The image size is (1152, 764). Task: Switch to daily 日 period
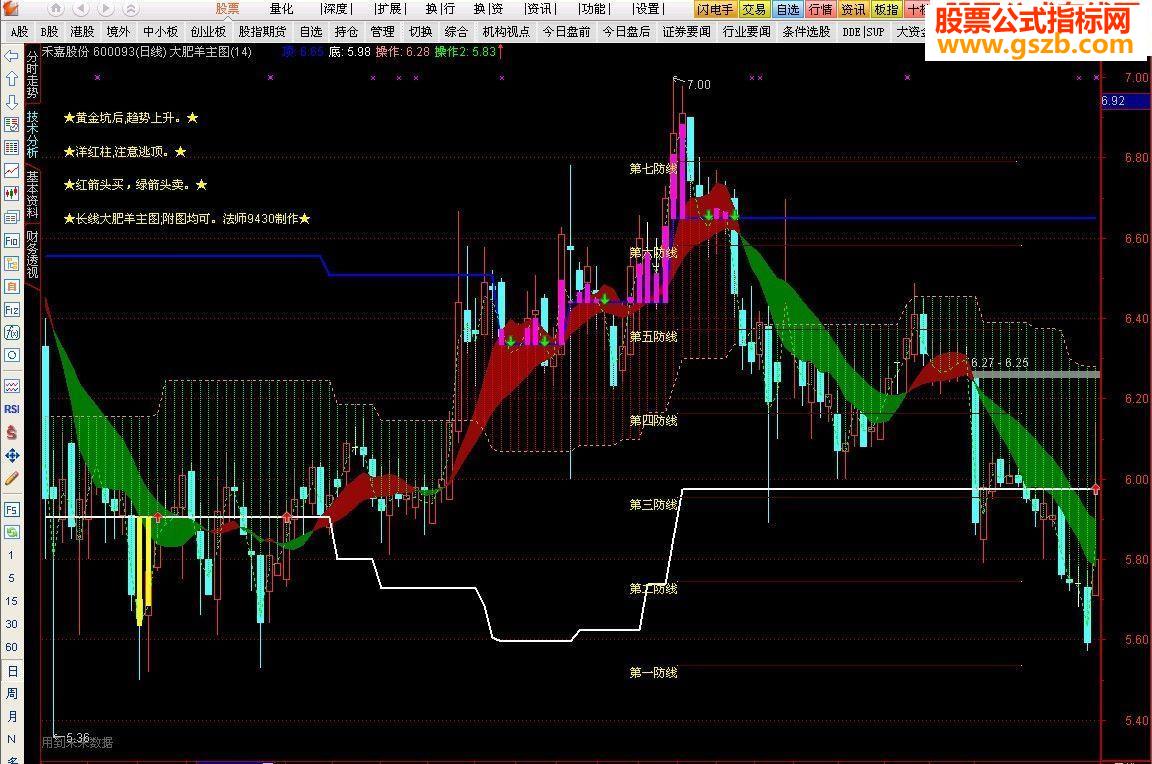coord(12,671)
